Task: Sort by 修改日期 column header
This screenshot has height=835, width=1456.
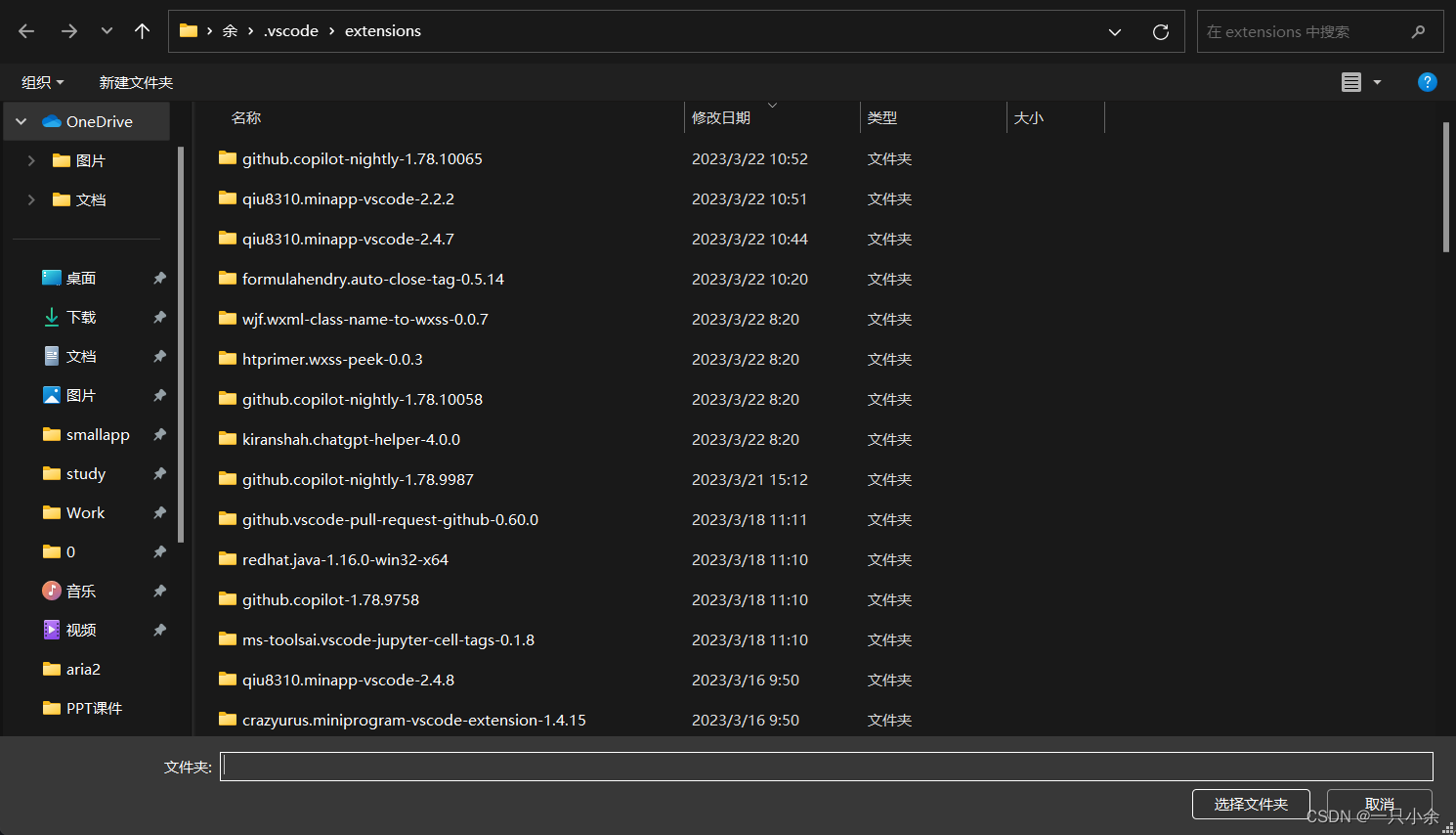Action: pyautogui.click(x=721, y=117)
